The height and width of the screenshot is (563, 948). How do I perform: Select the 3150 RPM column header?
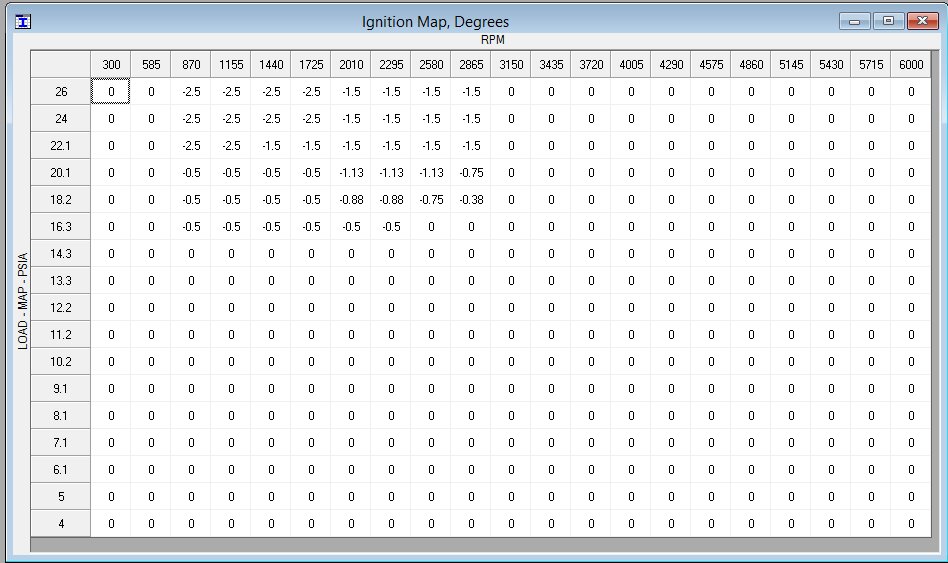511,65
